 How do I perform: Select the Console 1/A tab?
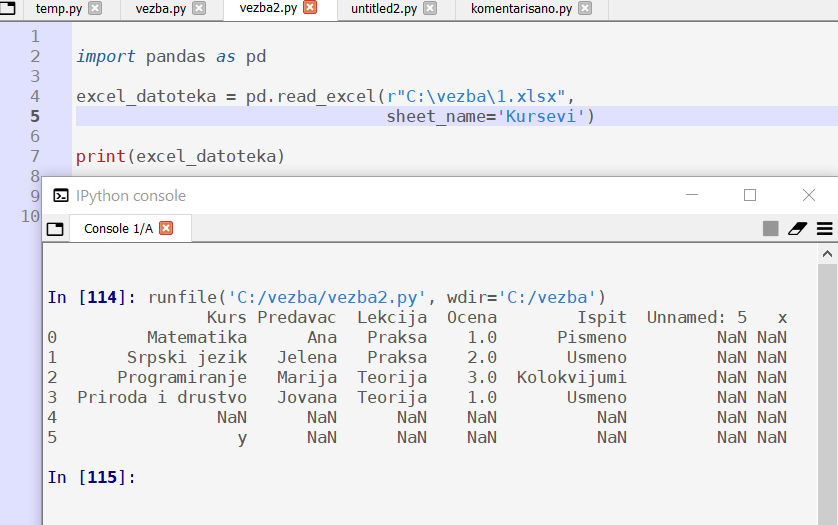118,229
